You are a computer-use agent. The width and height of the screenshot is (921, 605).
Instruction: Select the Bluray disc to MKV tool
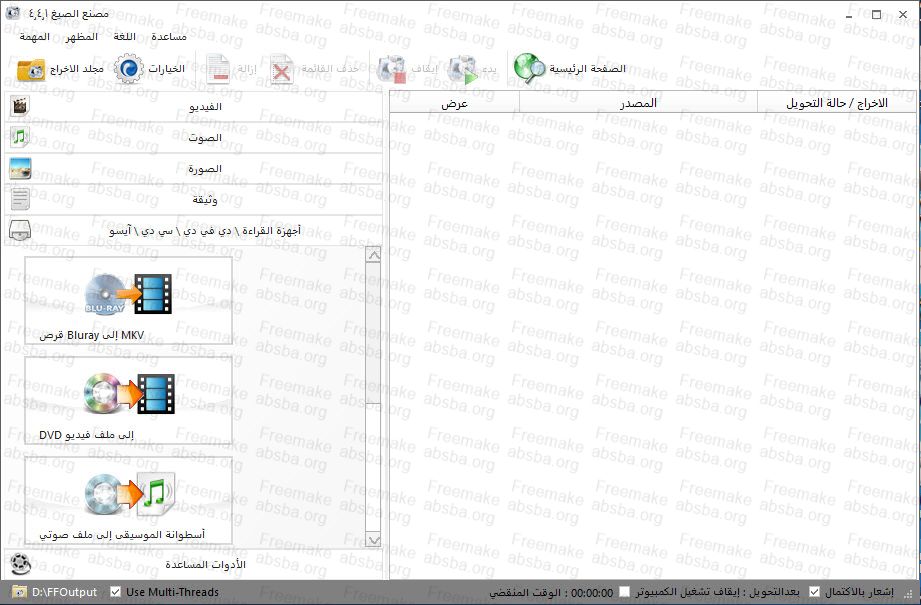(x=129, y=301)
